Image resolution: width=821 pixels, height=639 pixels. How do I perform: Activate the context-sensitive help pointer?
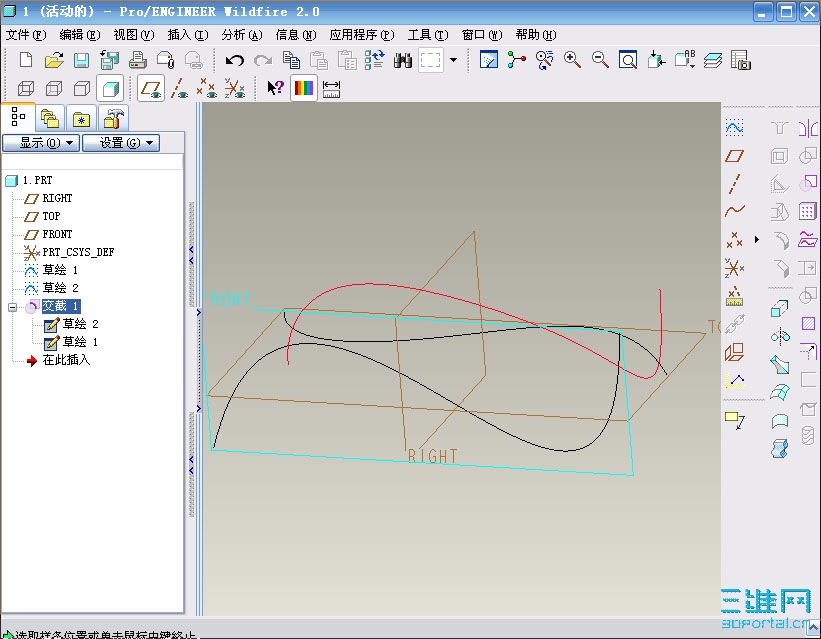275,87
